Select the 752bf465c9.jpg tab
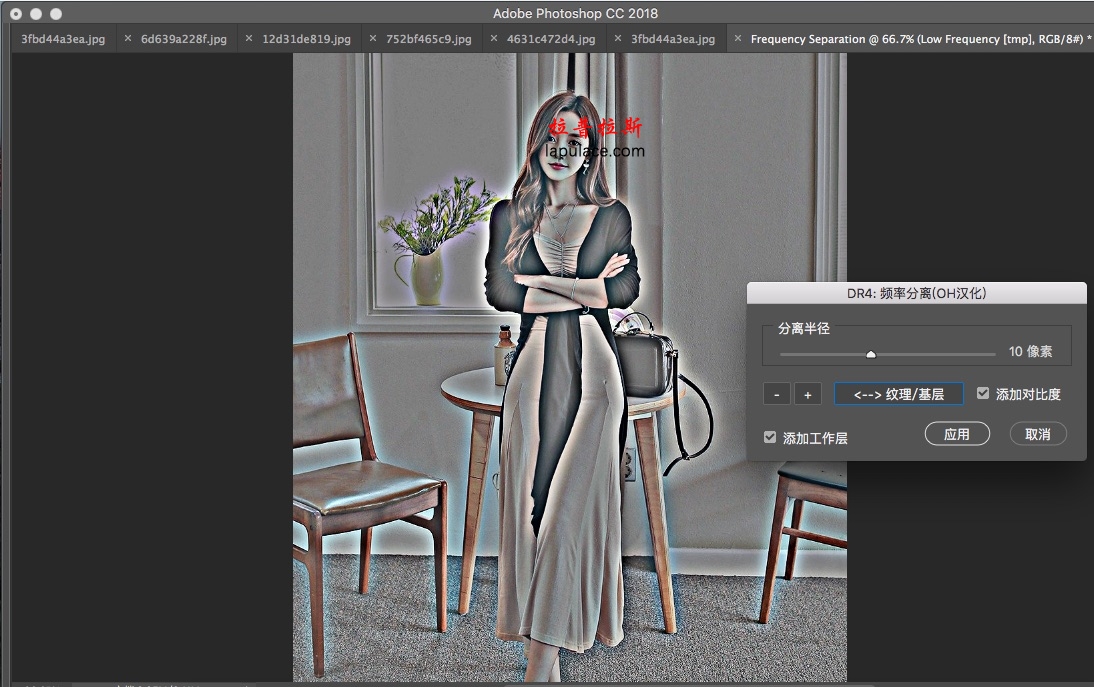 click(428, 39)
